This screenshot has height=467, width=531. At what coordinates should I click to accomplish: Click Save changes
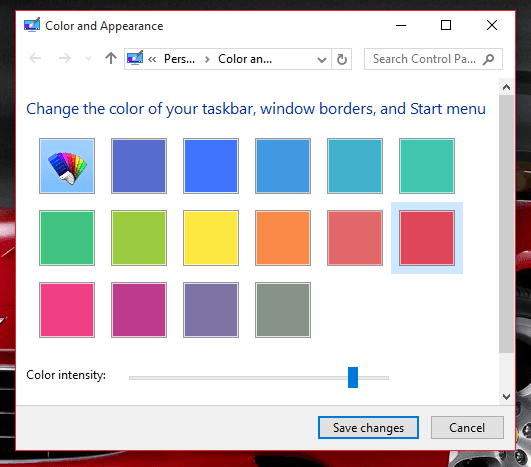[x=368, y=427]
